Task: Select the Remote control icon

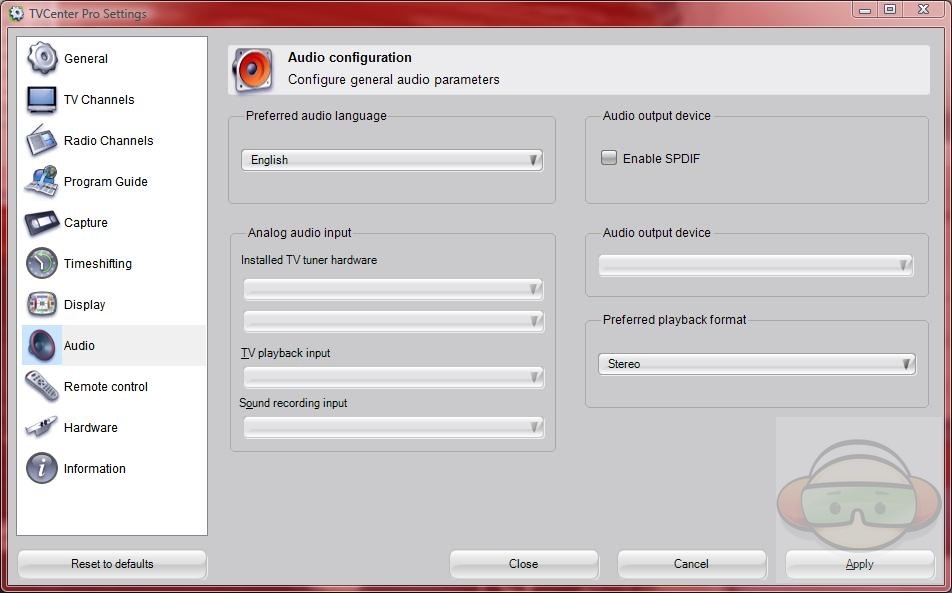Action: click(42, 386)
